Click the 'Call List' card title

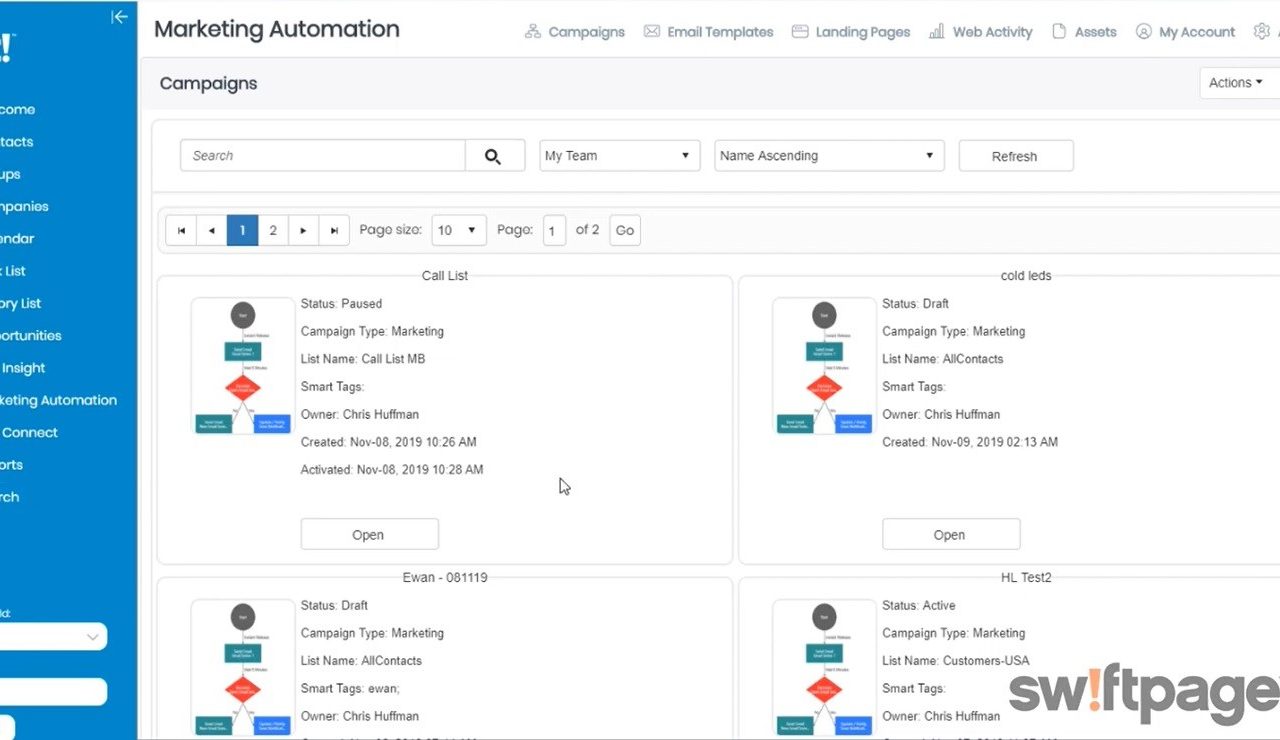coord(445,275)
